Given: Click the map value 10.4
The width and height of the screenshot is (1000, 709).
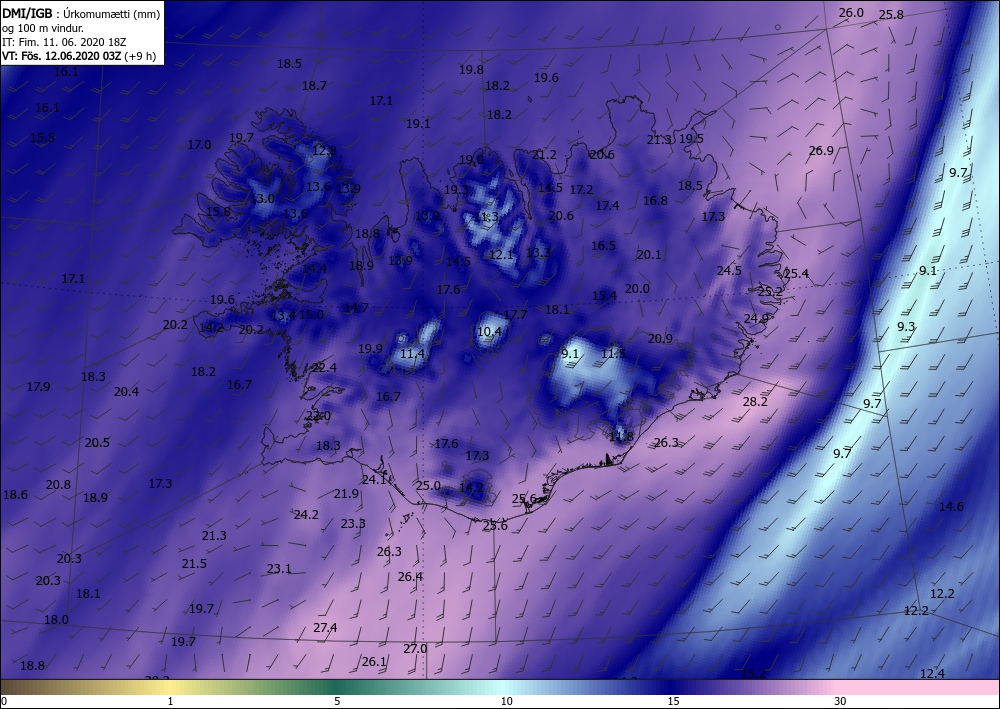Looking at the screenshot, I should tap(489, 332).
